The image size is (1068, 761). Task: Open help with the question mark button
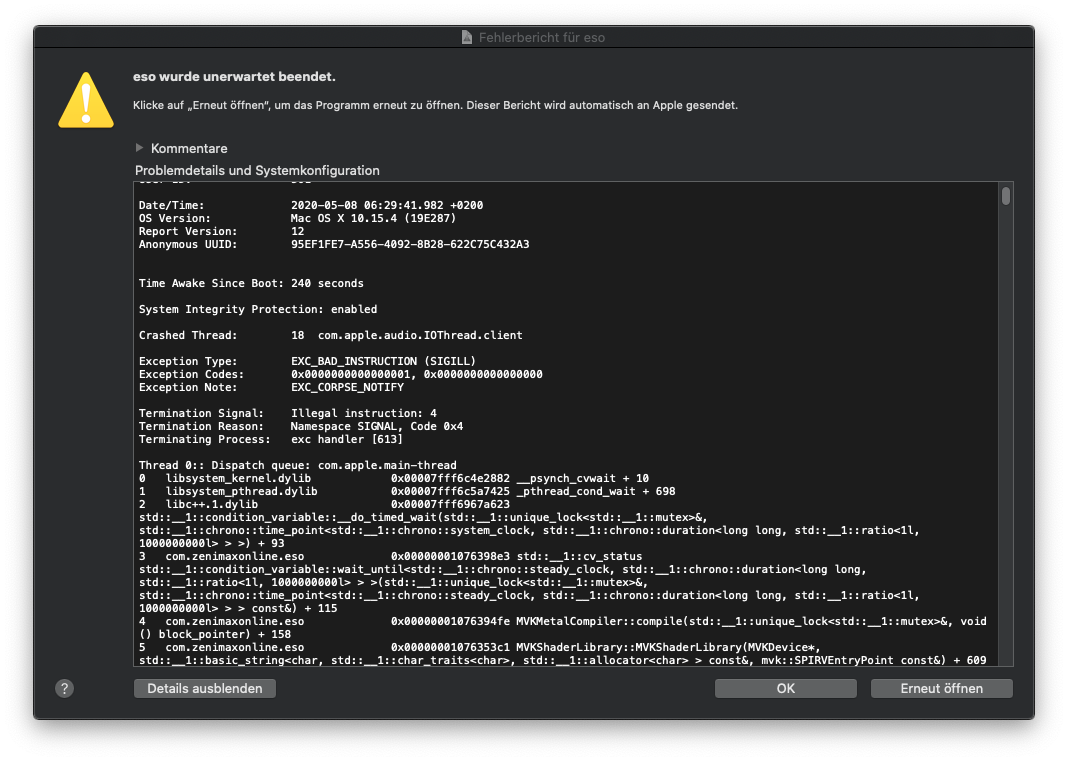click(x=65, y=688)
